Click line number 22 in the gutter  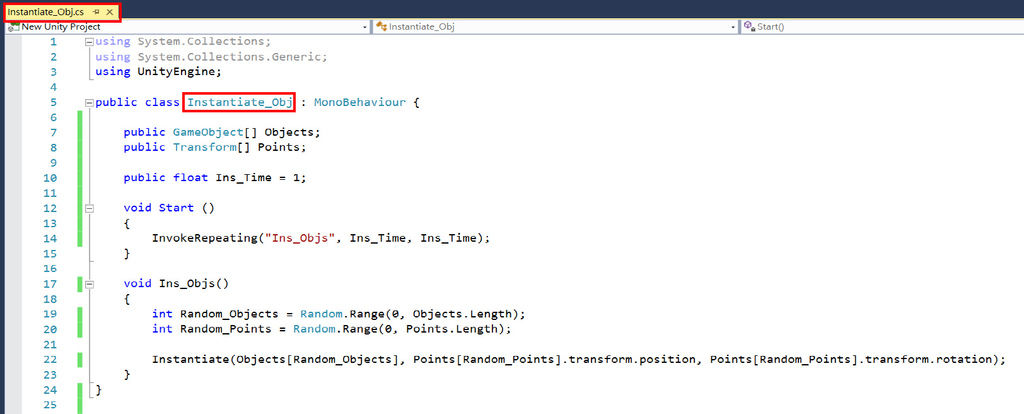pos(50,359)
